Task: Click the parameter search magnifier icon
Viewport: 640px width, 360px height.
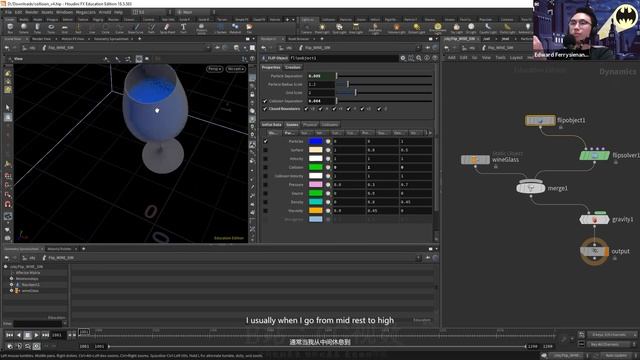Action: point(419,58)
